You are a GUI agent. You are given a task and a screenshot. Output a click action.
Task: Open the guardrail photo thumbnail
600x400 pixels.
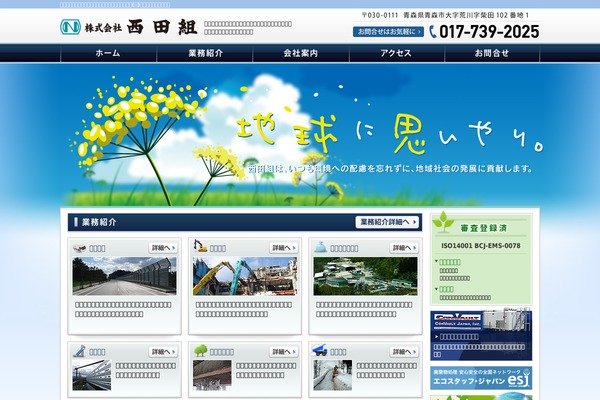92,375
